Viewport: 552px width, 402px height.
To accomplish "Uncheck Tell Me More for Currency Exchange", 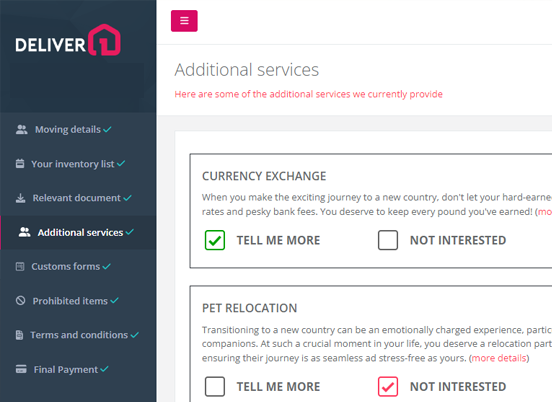I will pyautogui.click(x=215, y=240).
